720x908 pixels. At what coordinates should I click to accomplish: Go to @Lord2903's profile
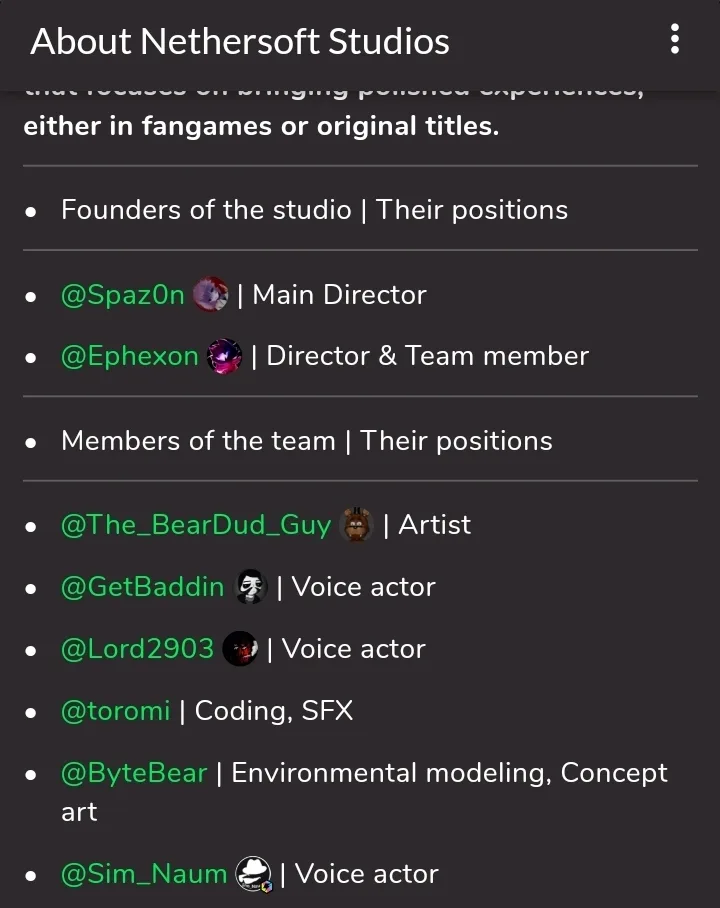click(x=138, y=649)
